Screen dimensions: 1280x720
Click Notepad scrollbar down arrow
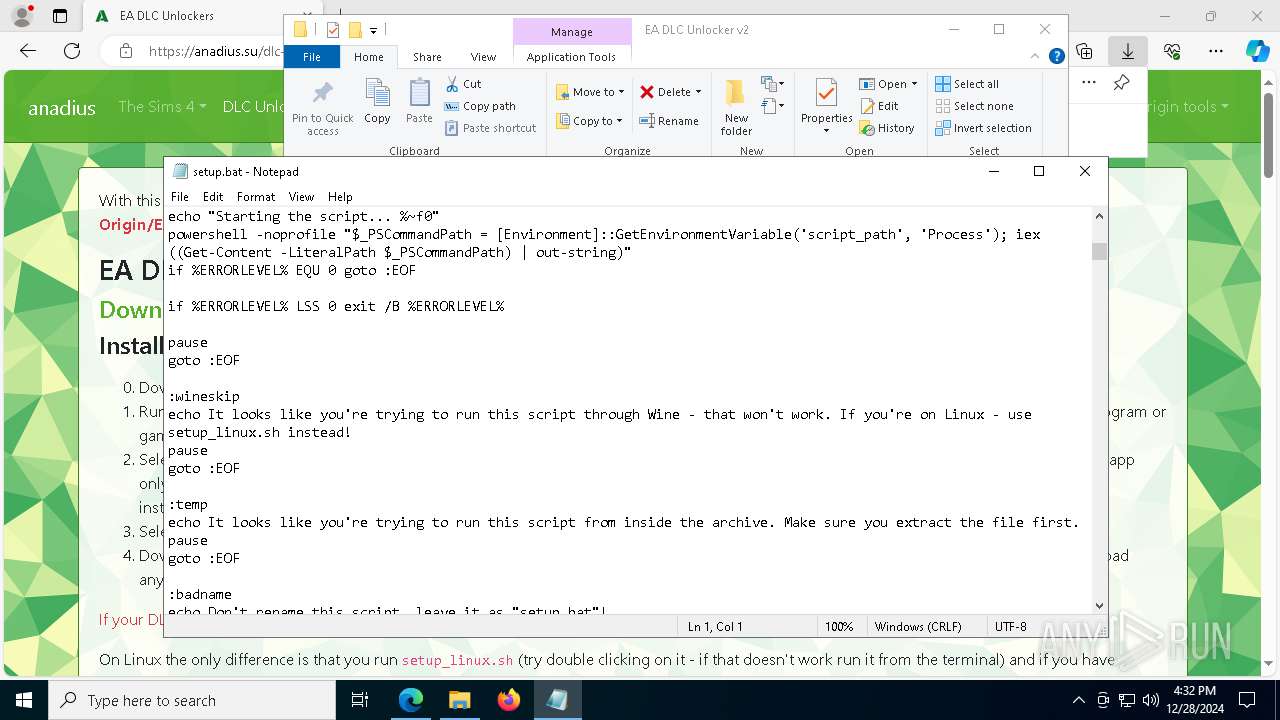pos(1100,605)
